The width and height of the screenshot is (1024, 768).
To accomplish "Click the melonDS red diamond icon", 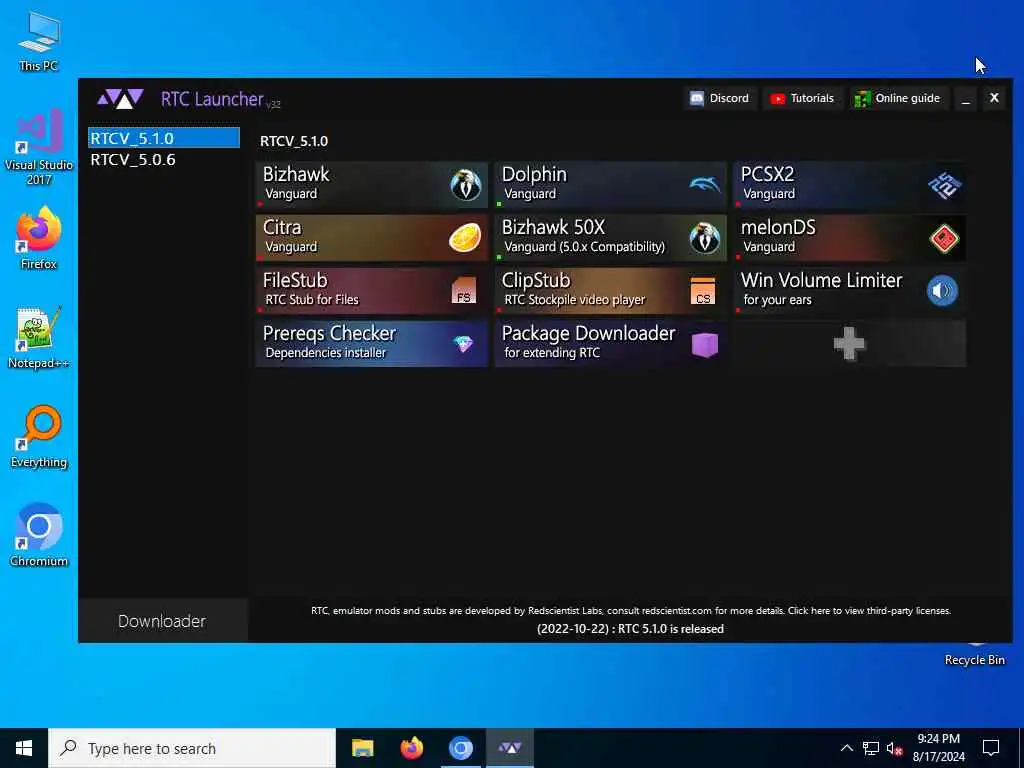I will tap(944, 238).
